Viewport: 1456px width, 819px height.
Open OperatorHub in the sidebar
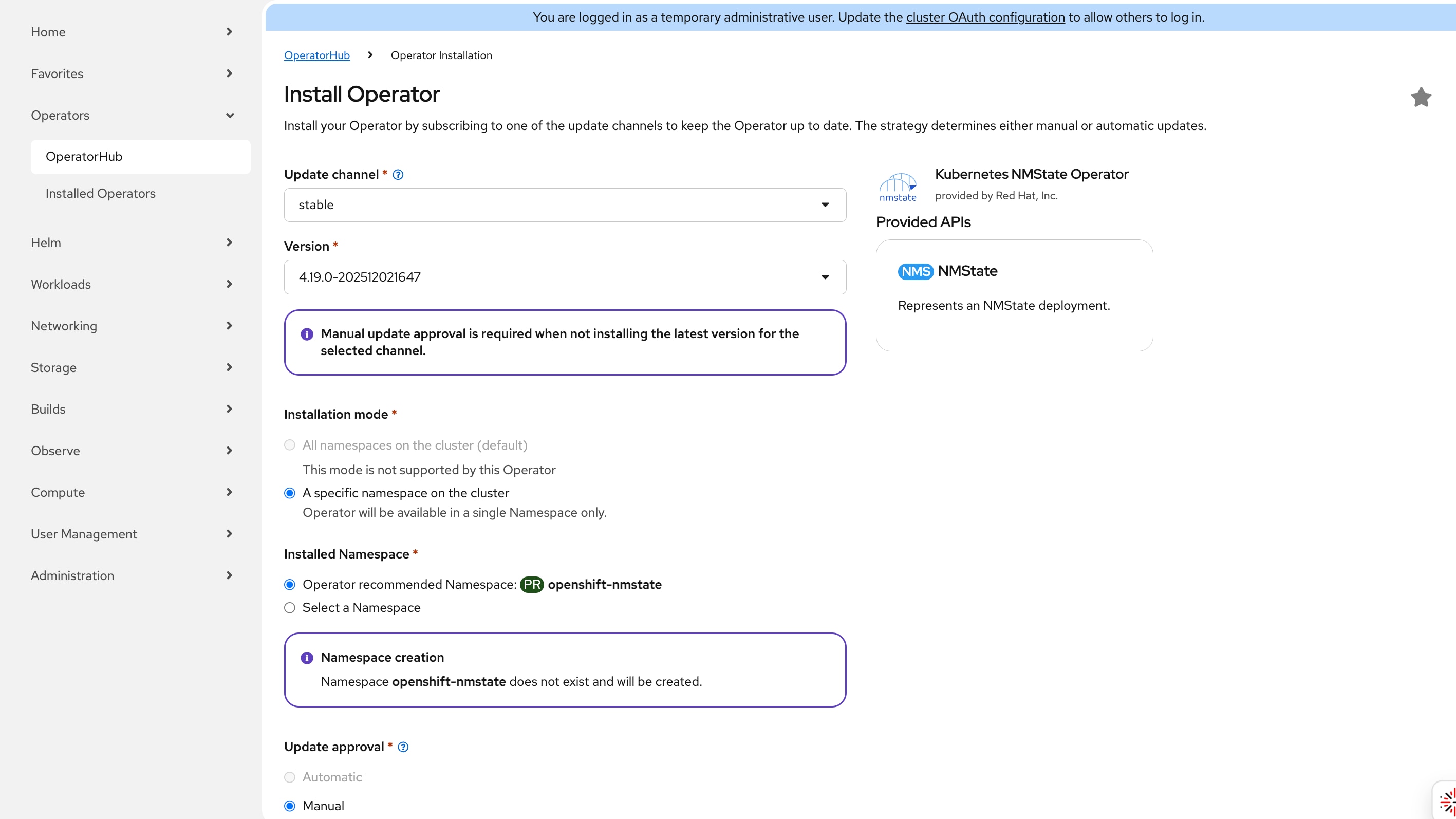pos(140,157)
